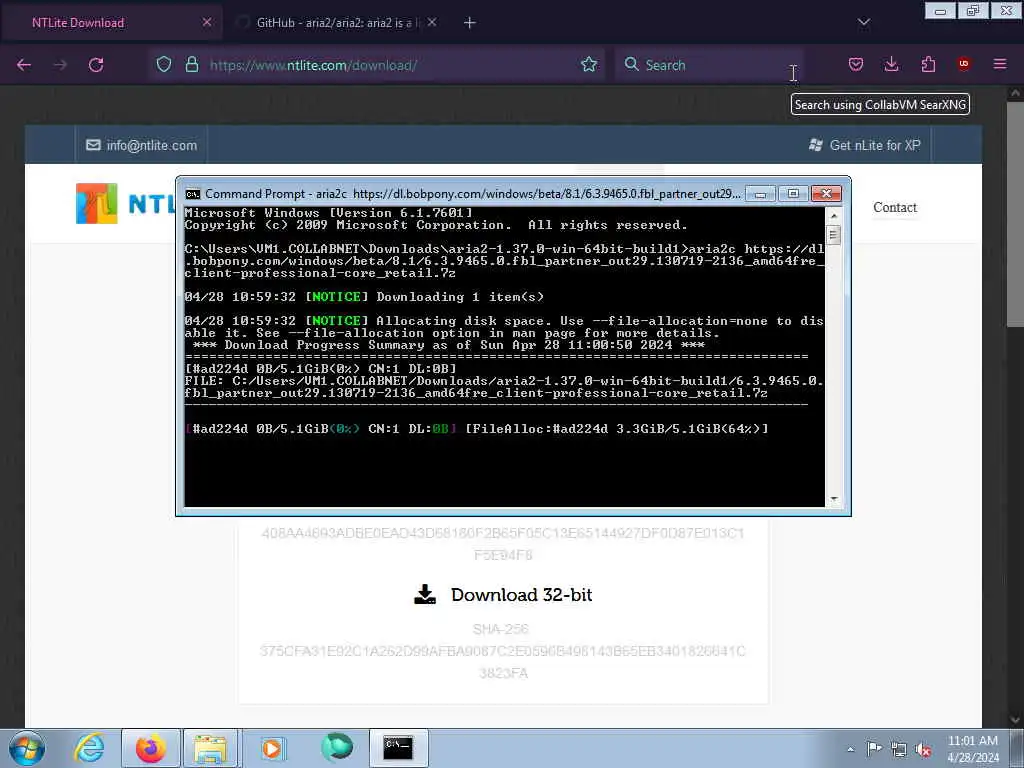
Task: Switch to GitHub aria2 tab
Action: (x=333, y=23)
